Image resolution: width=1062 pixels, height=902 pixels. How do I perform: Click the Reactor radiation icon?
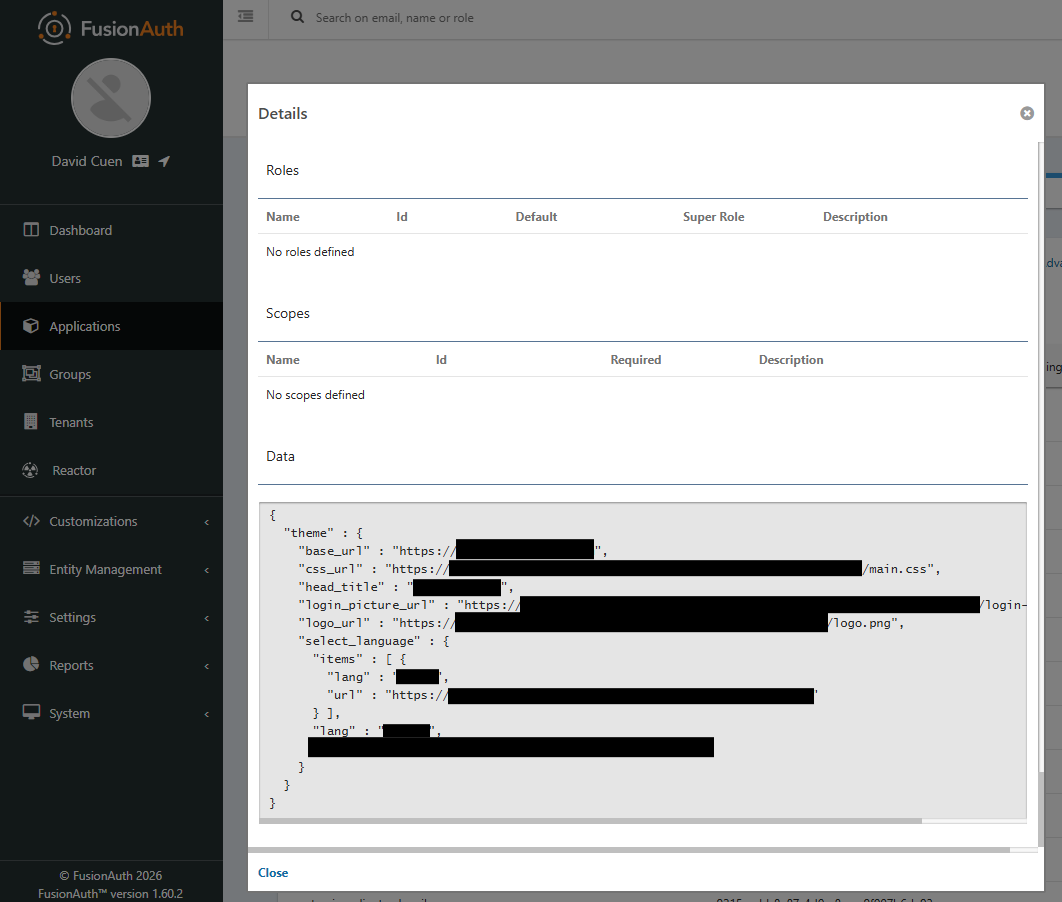click(x=30, y=470)
